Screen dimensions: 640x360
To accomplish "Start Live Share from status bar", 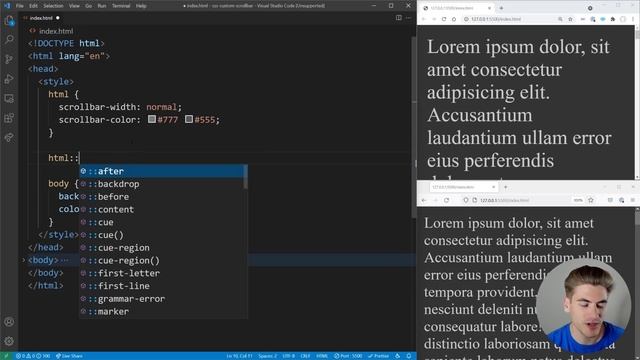I will click(x=69, y=356).
